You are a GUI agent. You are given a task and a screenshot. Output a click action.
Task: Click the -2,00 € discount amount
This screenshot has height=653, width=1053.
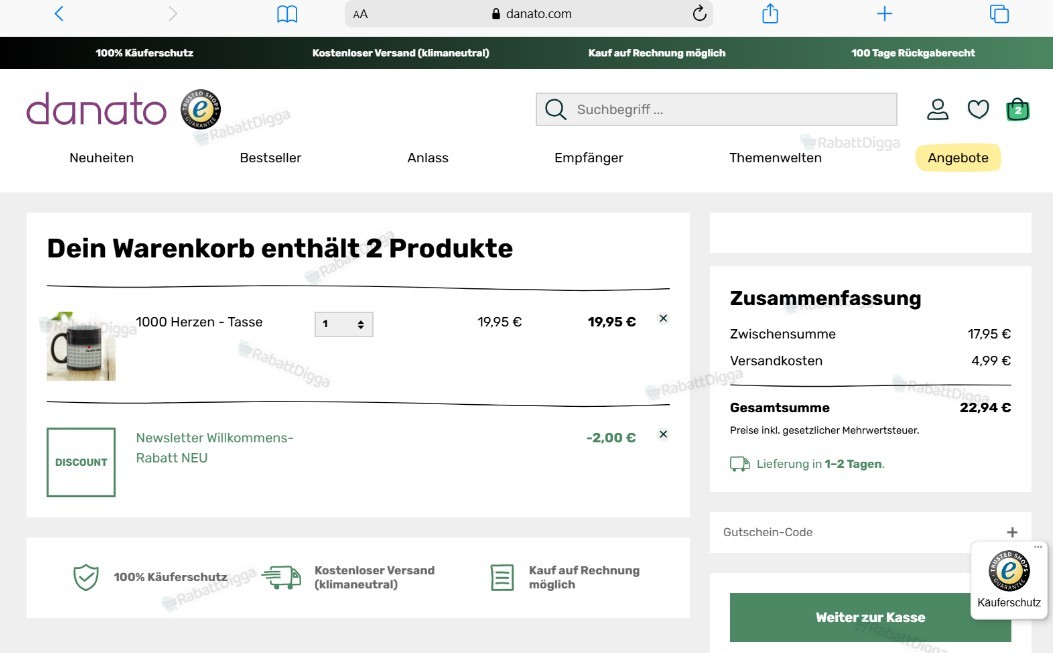pyautogui.click(x=611, y=437)
